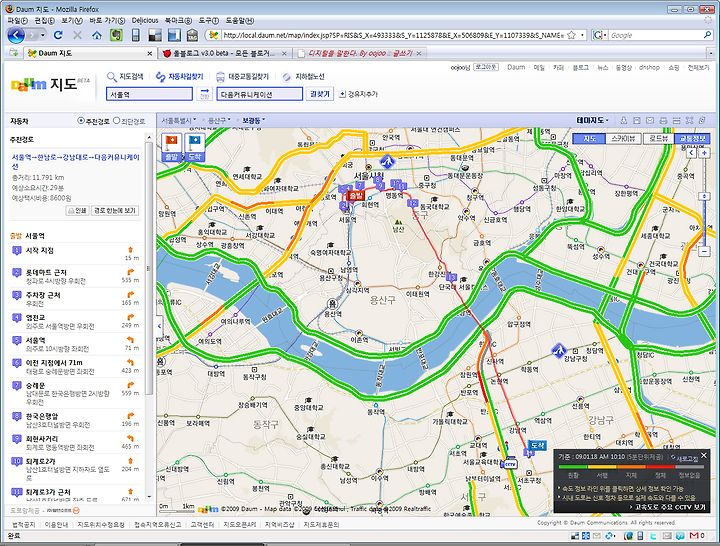
Task: Select the 도착 arrival flag icon
Action: [x=194, y=147]
